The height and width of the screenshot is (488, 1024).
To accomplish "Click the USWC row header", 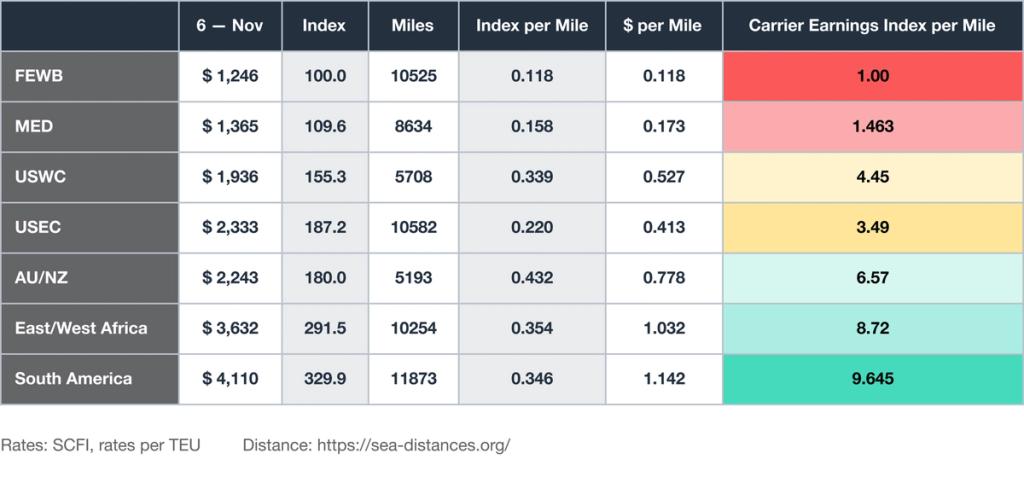I will [x=89, y=176].
